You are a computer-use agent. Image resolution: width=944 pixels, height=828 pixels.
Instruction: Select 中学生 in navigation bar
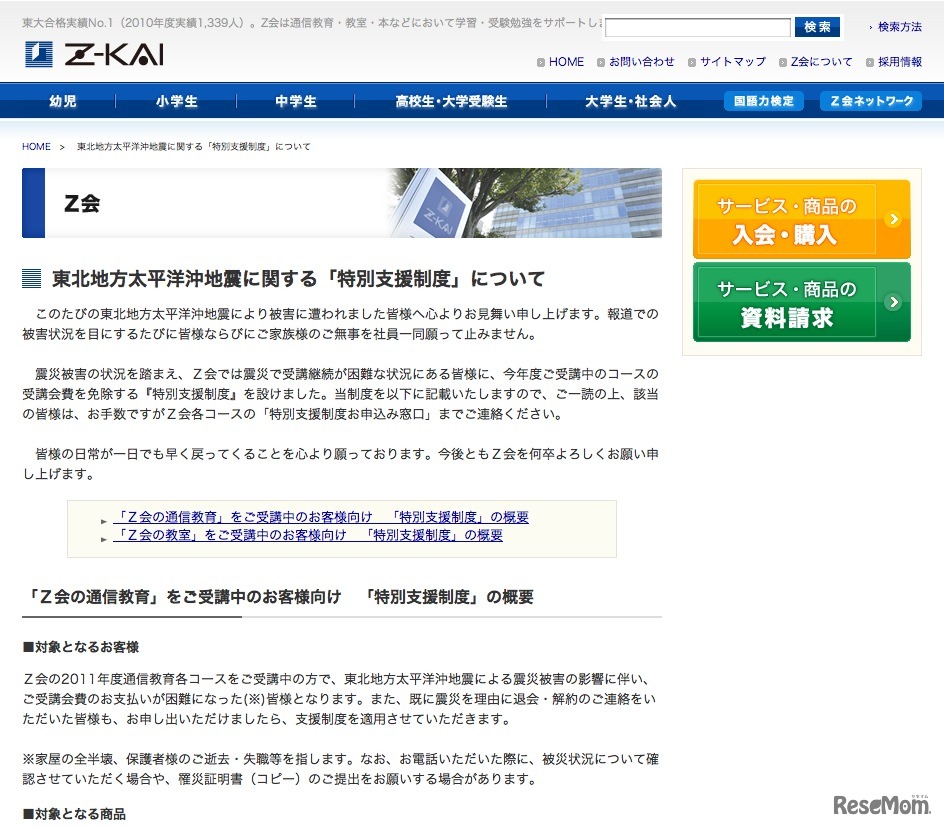coord(296,101)
